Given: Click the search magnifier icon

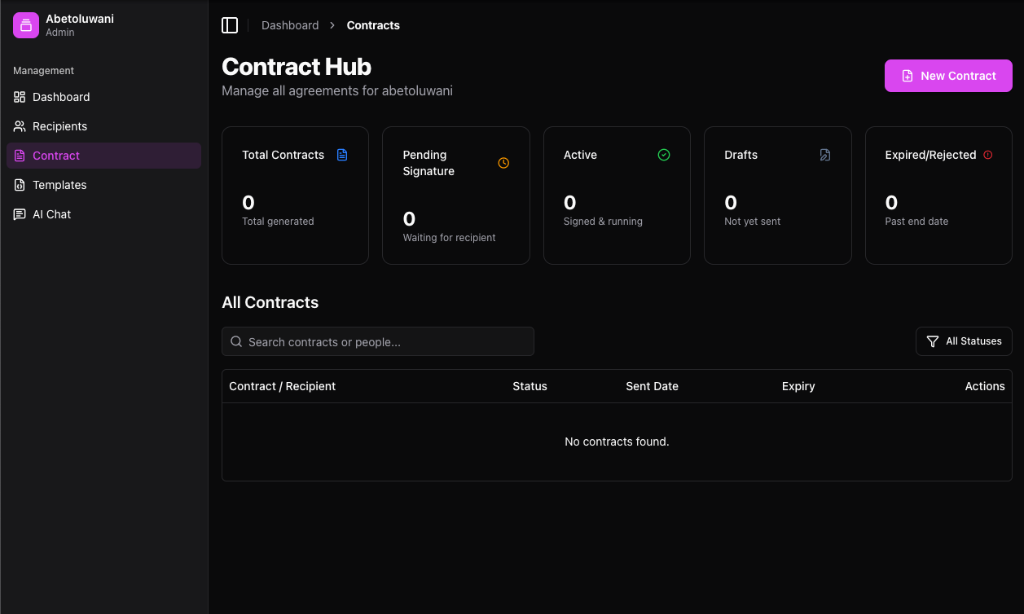Looking at the screenshot, I should pos(236,342).
